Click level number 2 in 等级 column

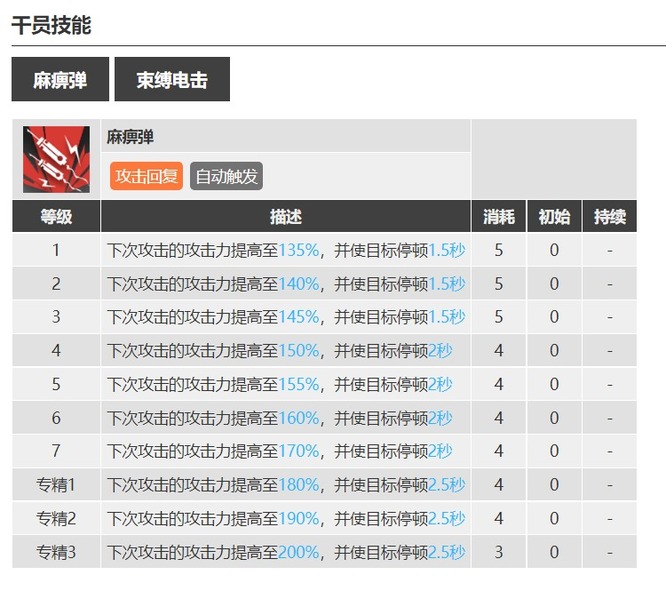tap(56, 284)
